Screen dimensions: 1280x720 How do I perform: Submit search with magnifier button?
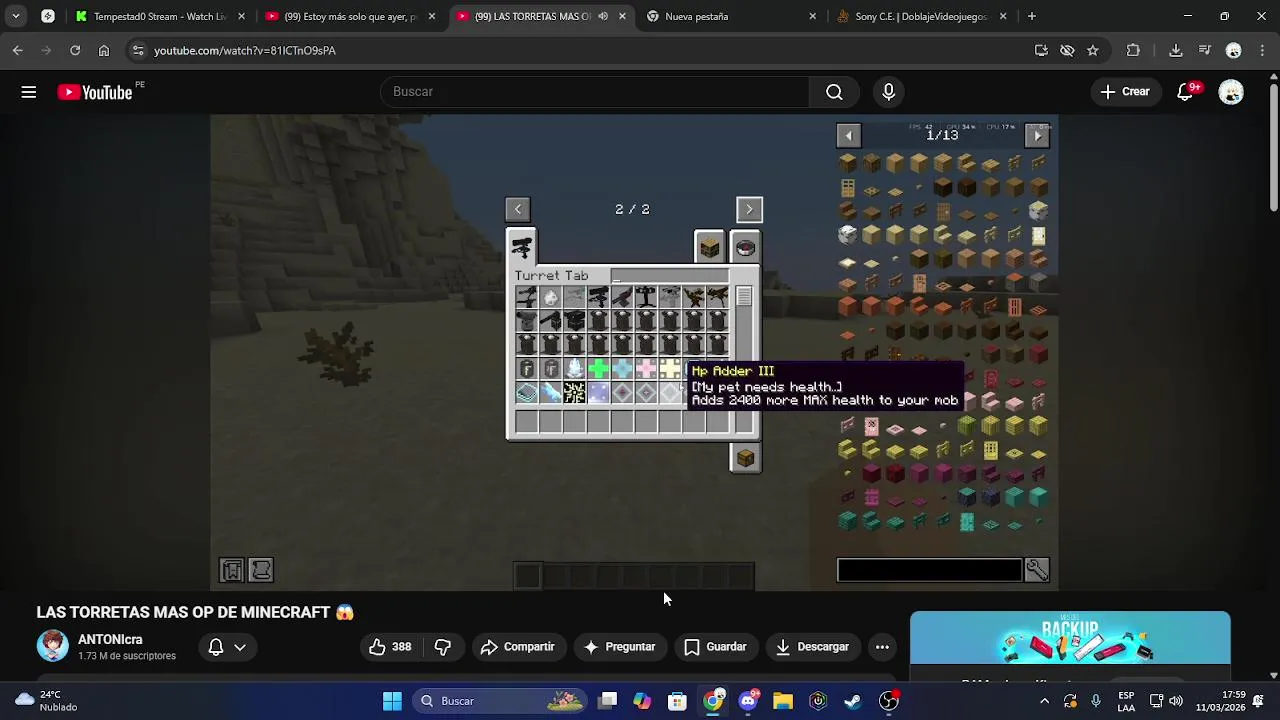tap(834, 92)
